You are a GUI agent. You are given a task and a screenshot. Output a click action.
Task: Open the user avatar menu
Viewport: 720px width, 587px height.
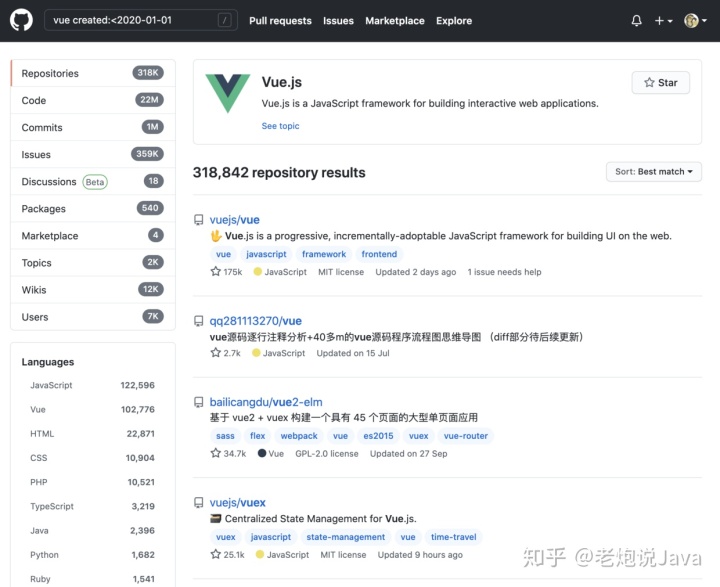(695, 21)
